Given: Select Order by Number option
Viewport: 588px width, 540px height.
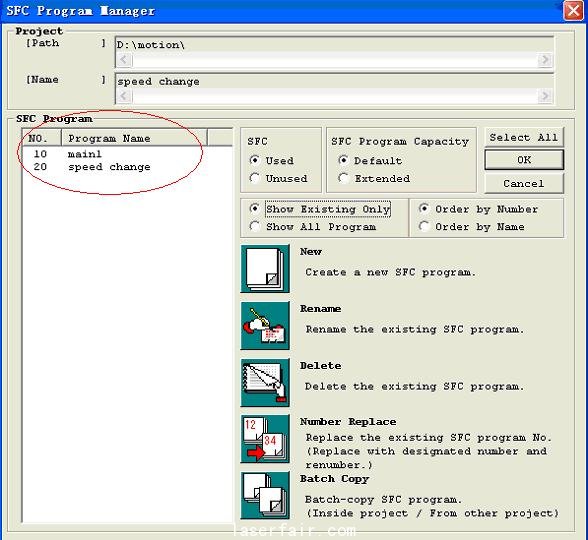Looking at the screenshot, I should coord(424,208).
